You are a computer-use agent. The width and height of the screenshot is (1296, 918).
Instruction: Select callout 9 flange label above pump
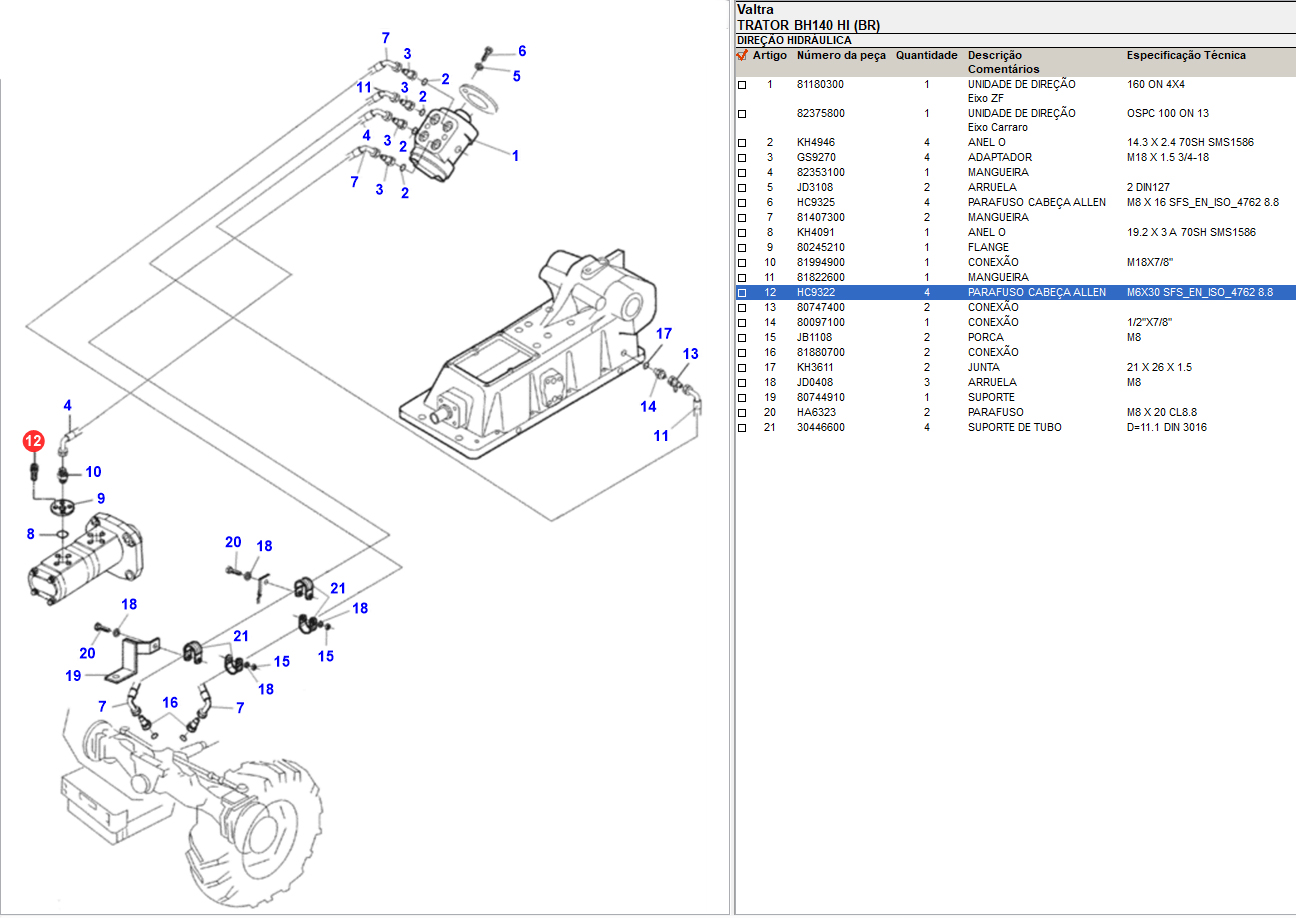pos(100,499)
